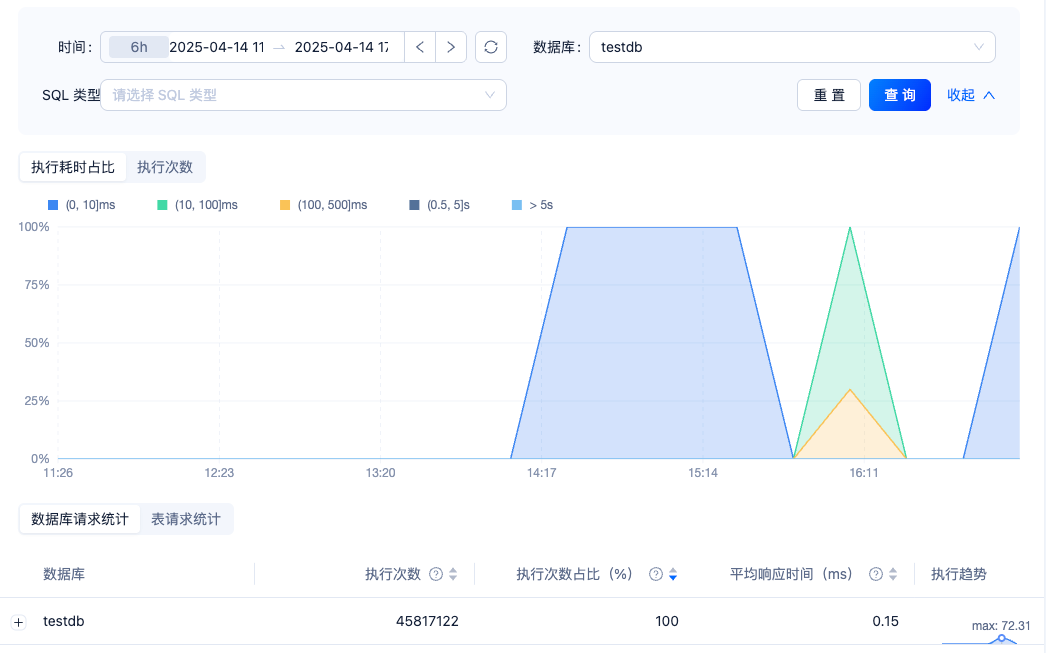Open the 数据库 dropdown showing testdb
Viewport: 1046px width, 653px height.
791,47
